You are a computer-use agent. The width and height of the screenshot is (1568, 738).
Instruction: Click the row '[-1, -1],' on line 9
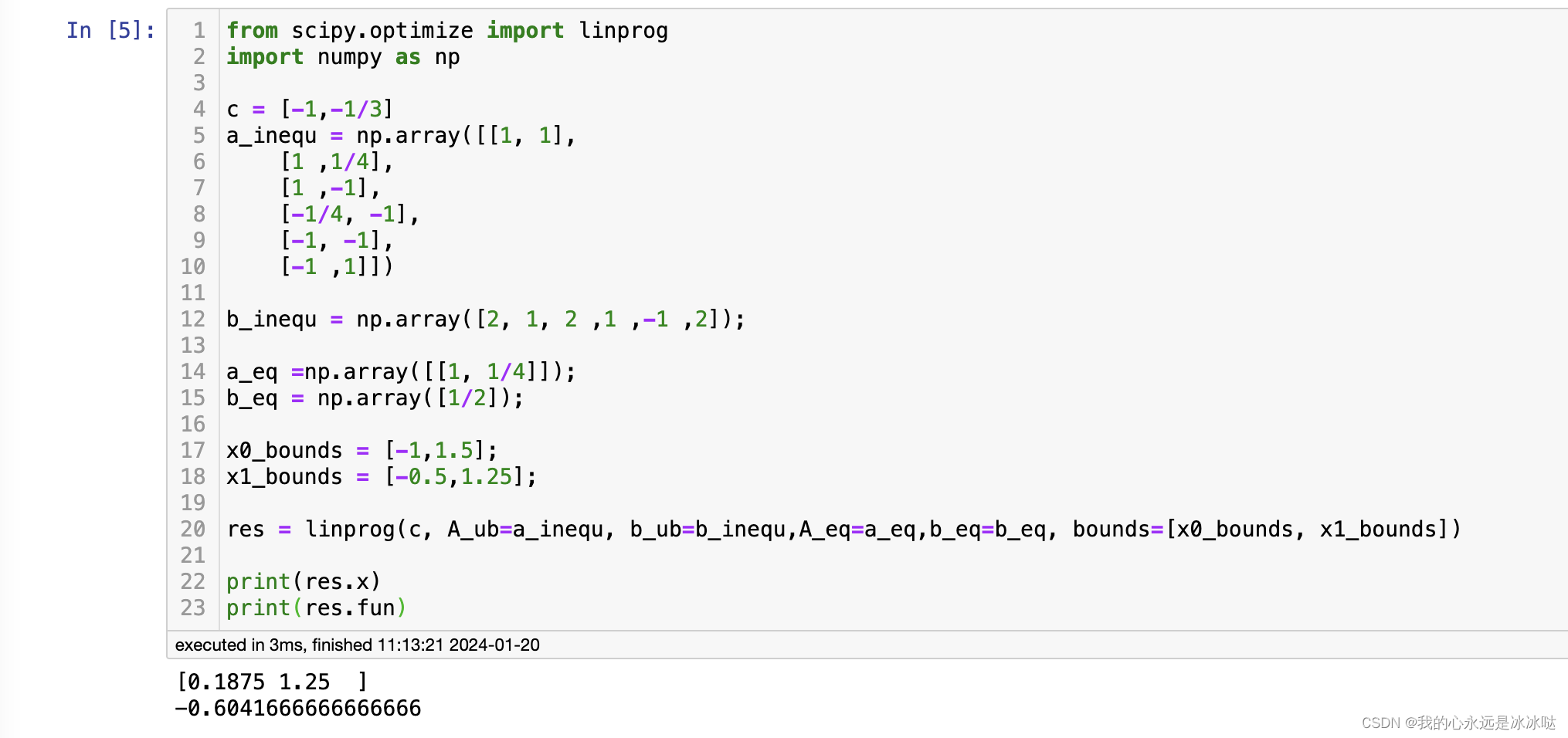point(337,241)
